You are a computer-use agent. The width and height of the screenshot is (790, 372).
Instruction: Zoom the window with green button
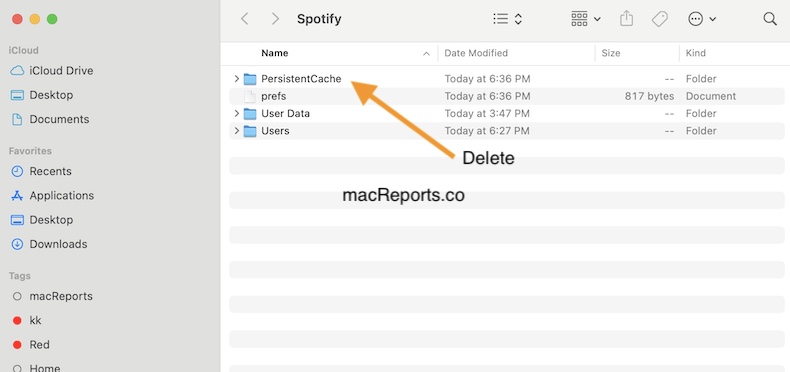[x=52, y=19]
